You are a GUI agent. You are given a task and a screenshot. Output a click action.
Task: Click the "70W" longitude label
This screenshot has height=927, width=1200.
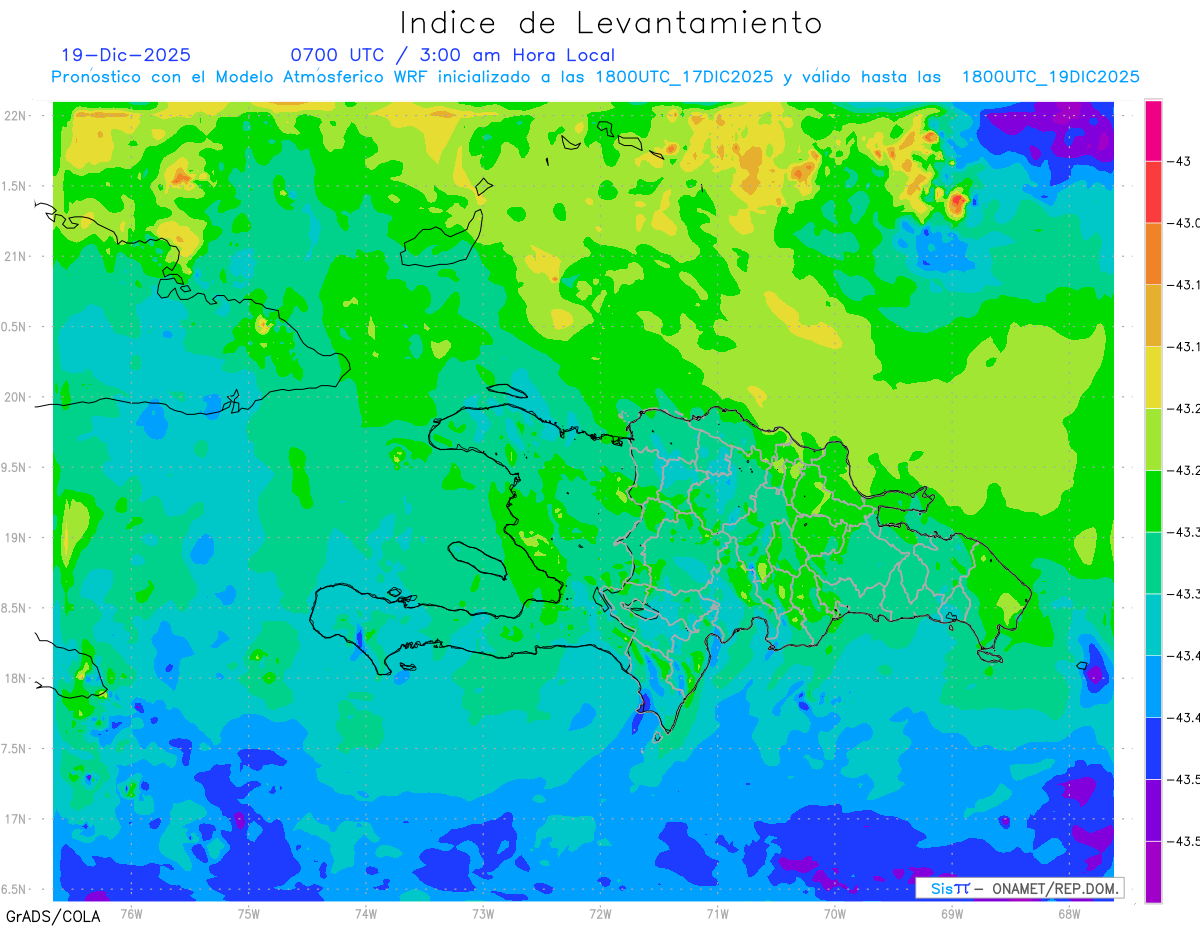[835, 913]
